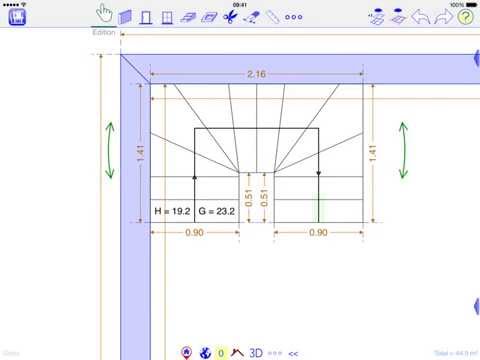This screenshot has height=360, width=480.
Task: Tap the roof icon in bottom bar
Action: 237,352
